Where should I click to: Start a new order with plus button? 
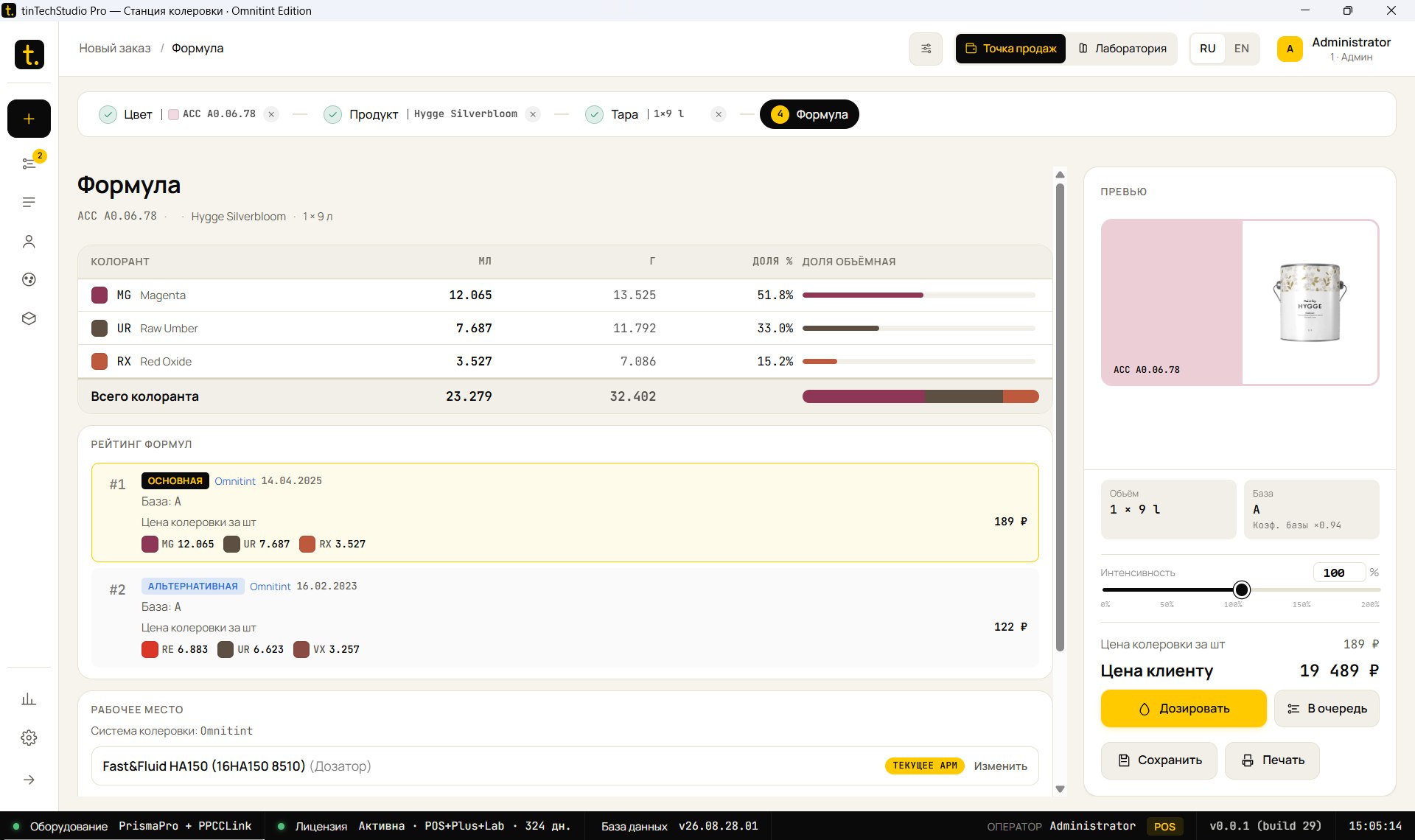point(29,119)
